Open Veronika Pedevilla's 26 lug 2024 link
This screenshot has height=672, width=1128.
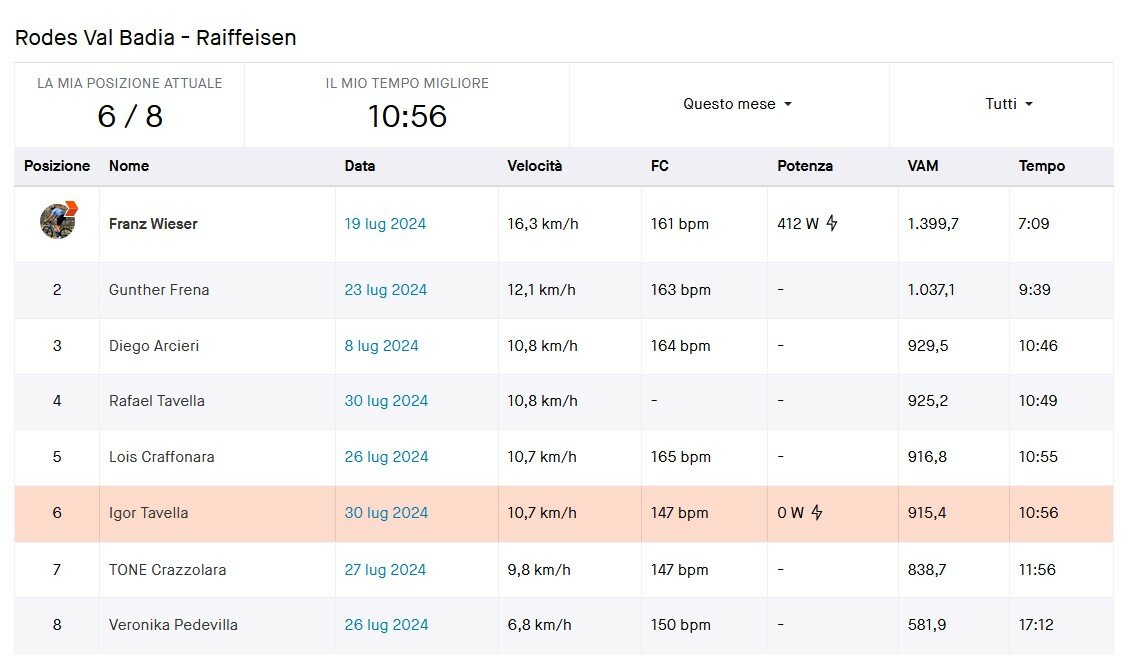[386, 625]
